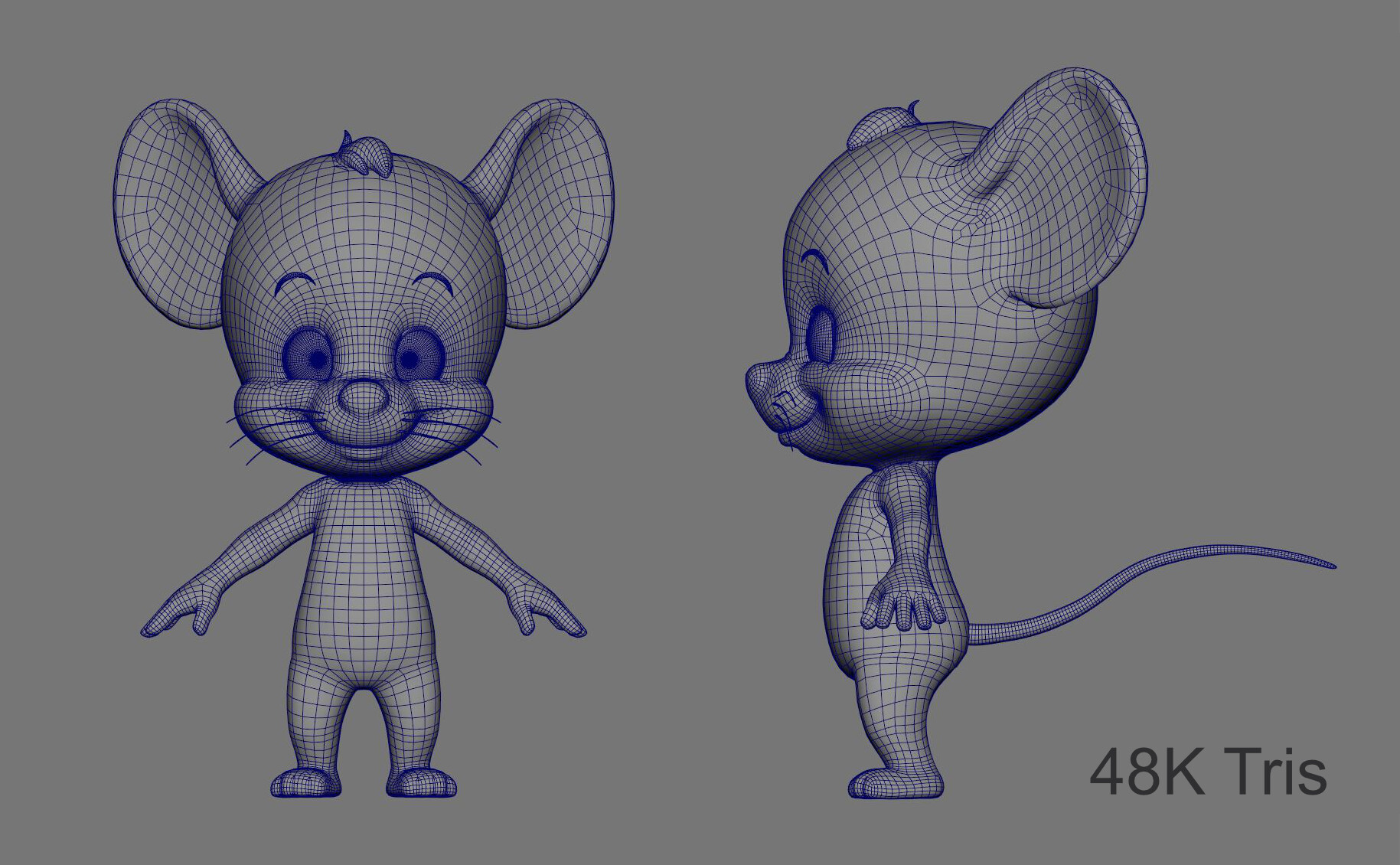Click the gray background between the two models
This screenshot has width=1400, height=865.
pos(674,459)
